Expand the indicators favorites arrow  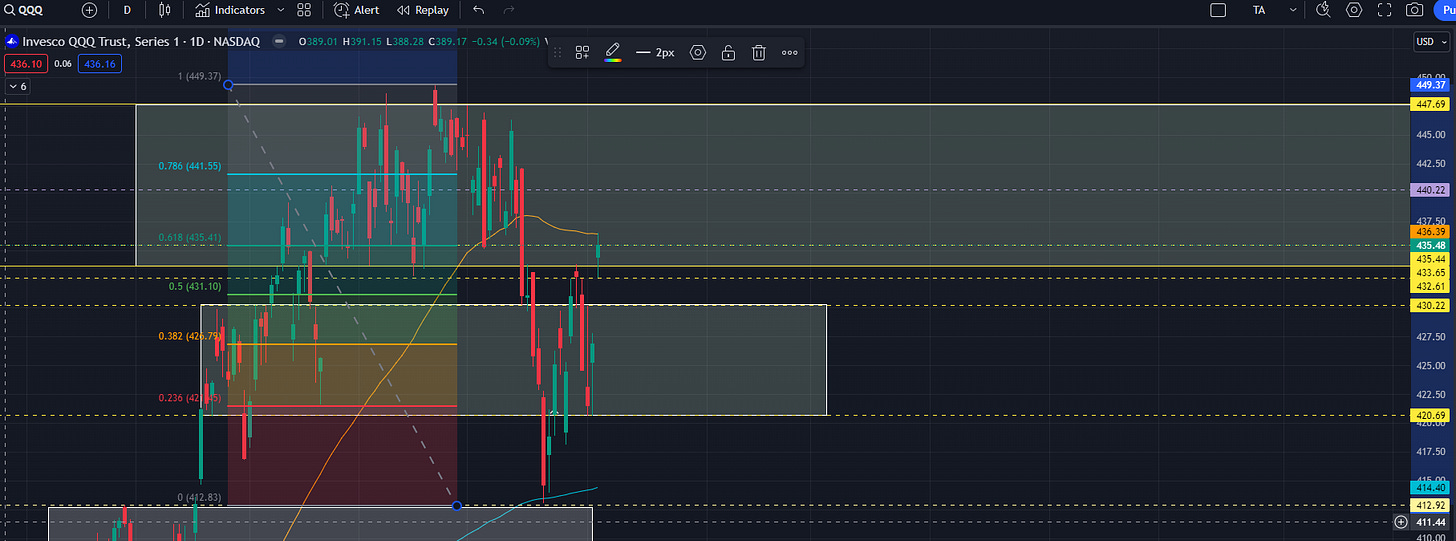(x=280, y=10)
